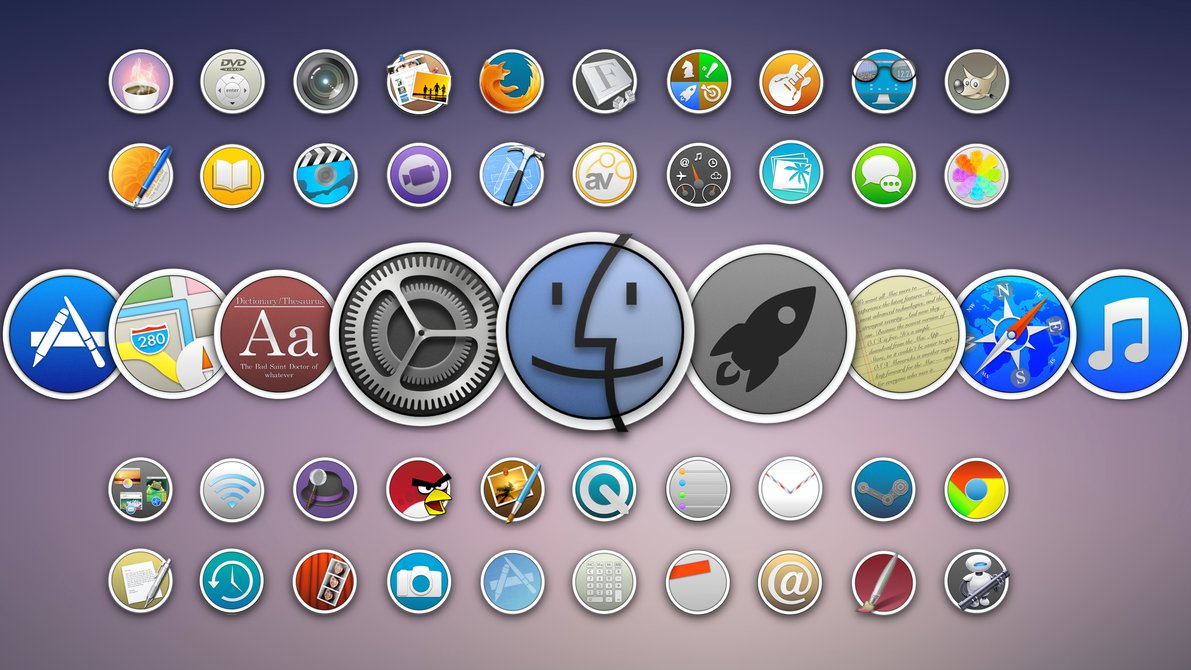Image resolution: width=1191 pixels, height=670 pixels.
Task: Open the clapperboard with camera icon
Action: 326,175
